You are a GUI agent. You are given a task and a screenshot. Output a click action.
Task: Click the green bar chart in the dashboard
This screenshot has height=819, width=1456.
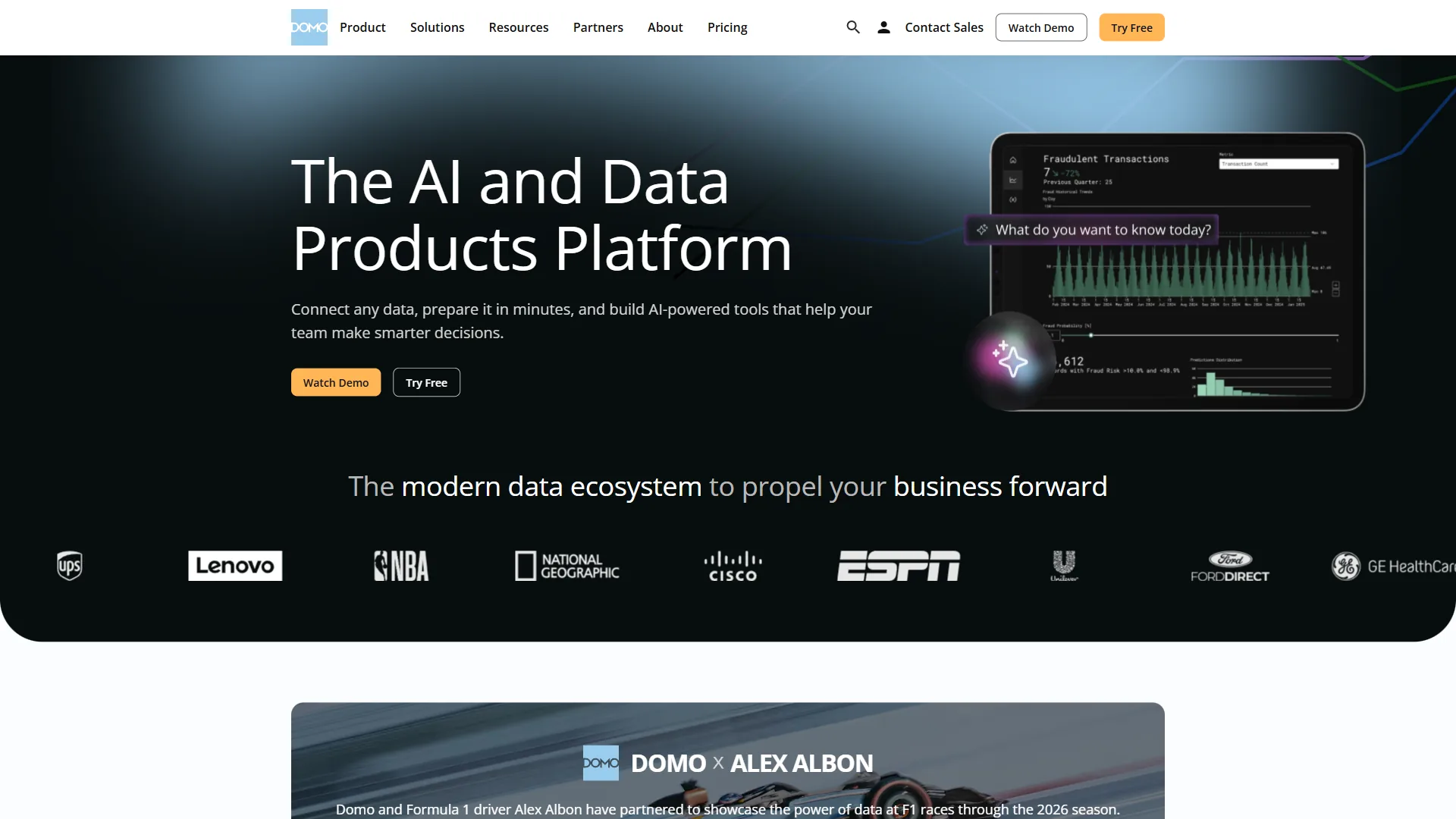point(1181,270)
